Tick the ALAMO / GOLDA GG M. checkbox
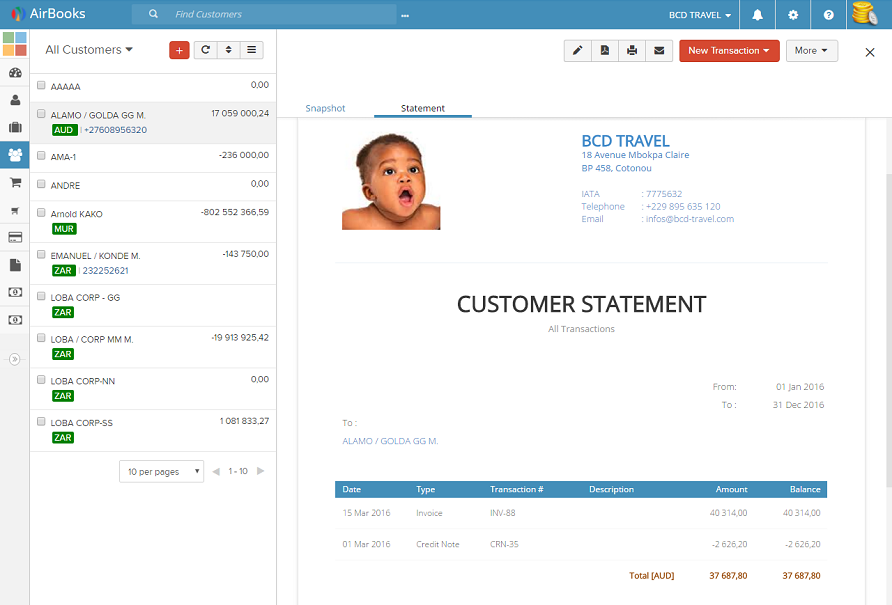The image size is (892, 605). (x=41, y=114)
